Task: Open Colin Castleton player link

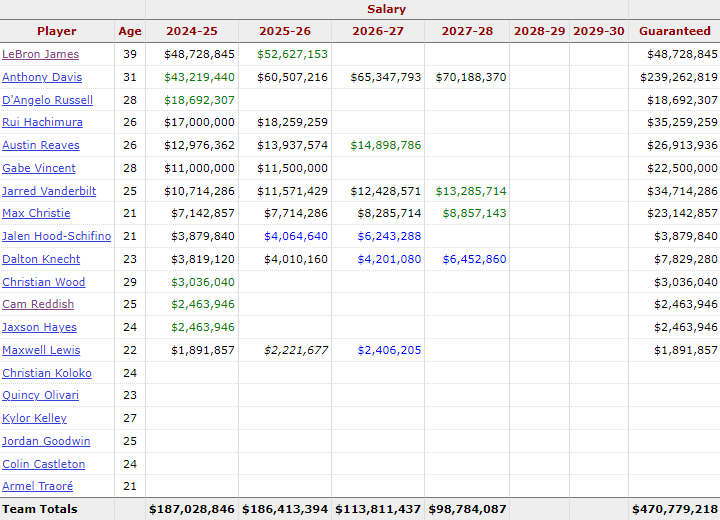Action: (x=44, y=464)
